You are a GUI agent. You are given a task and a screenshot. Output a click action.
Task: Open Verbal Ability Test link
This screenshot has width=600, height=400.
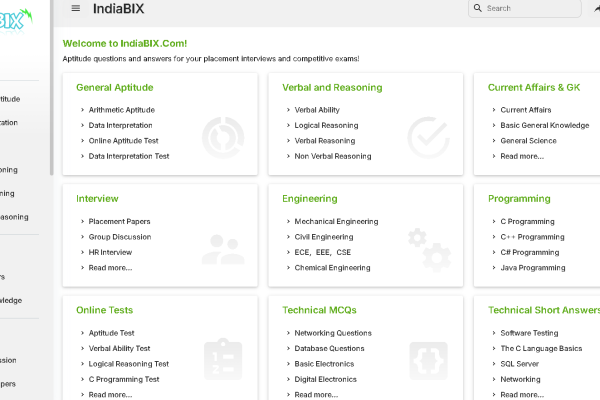pos(119,348)
